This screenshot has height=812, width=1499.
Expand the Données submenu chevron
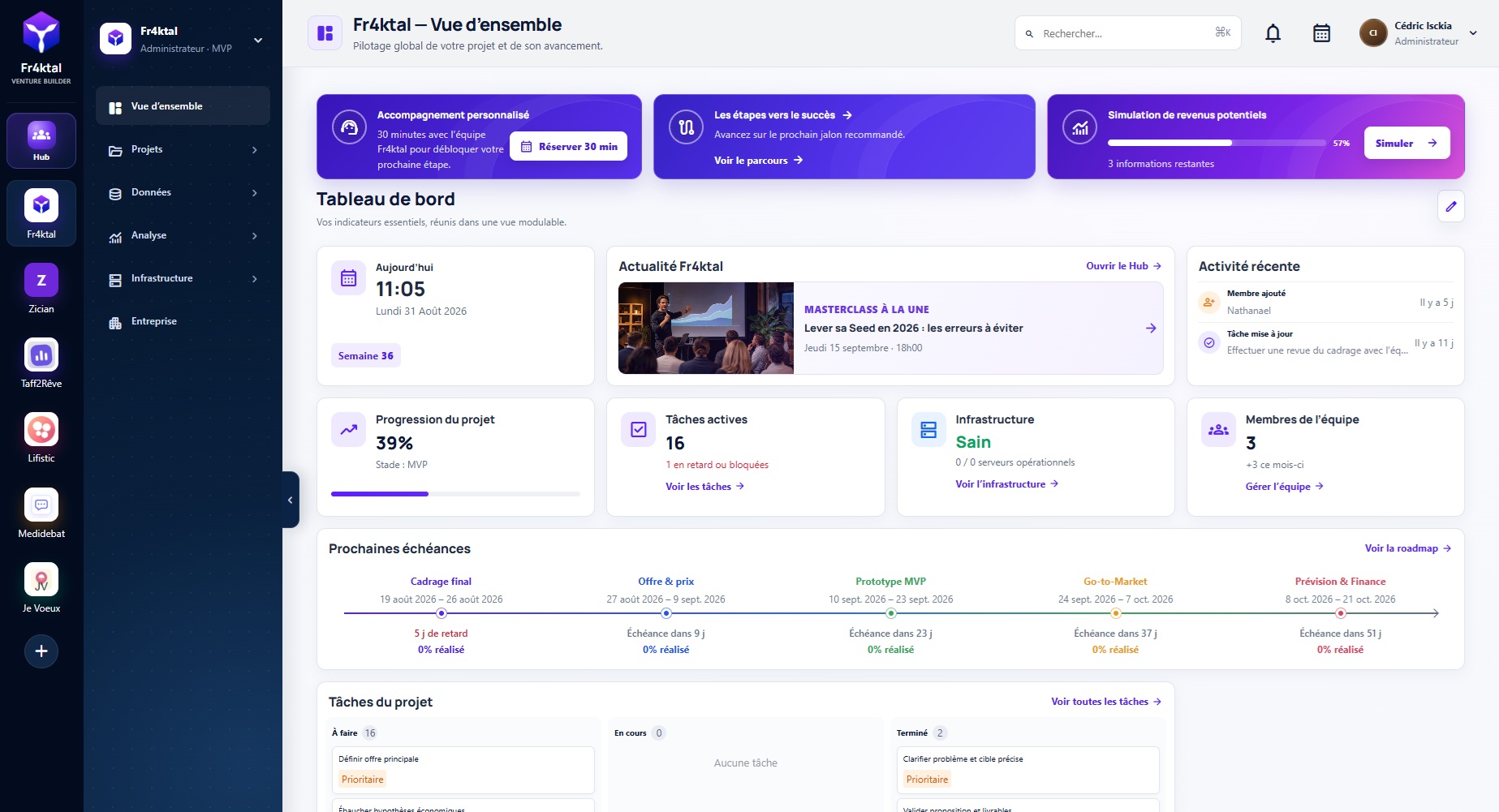[255, 193]
